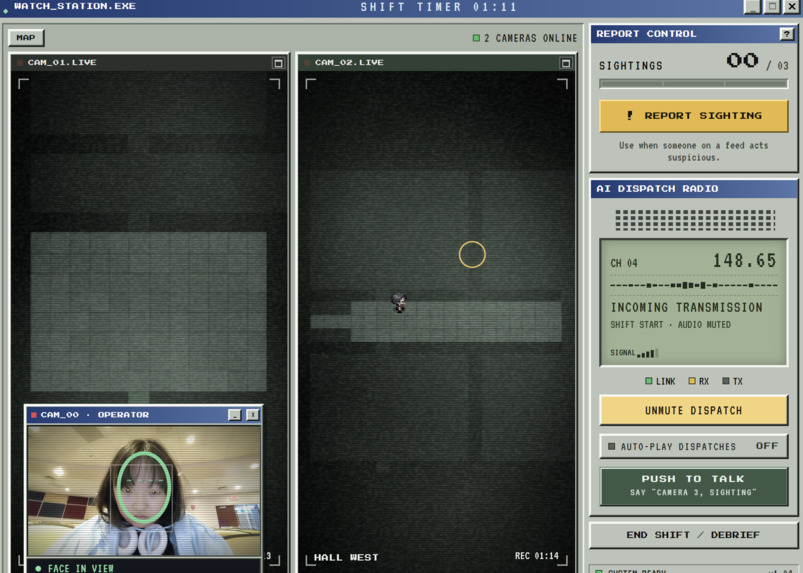Maximize the CAM_02.LIVE feed
This screenshot has height=573, width=803.
565,63
